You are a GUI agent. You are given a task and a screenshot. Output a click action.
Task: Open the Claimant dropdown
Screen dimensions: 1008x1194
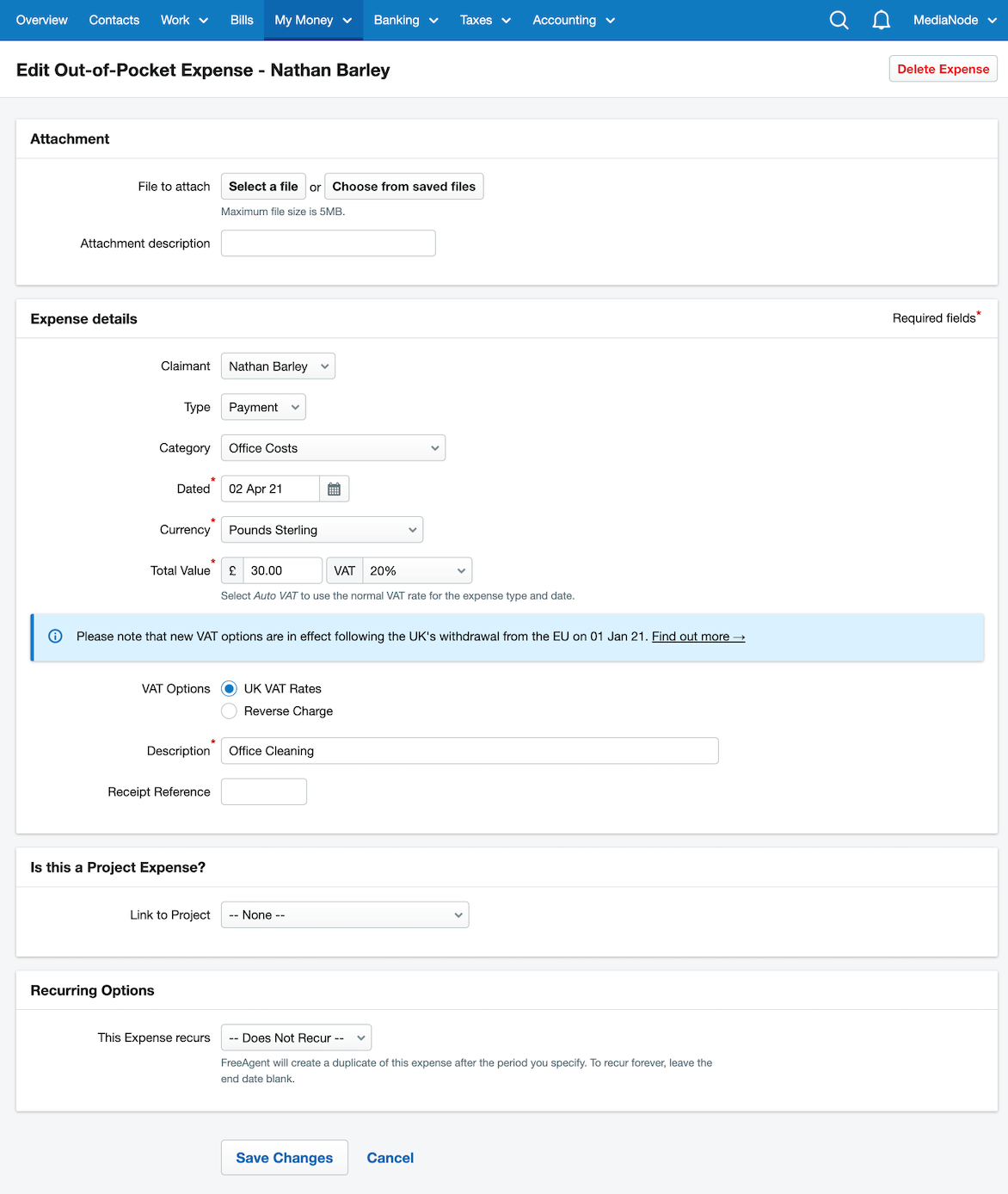tap(278, 366)
